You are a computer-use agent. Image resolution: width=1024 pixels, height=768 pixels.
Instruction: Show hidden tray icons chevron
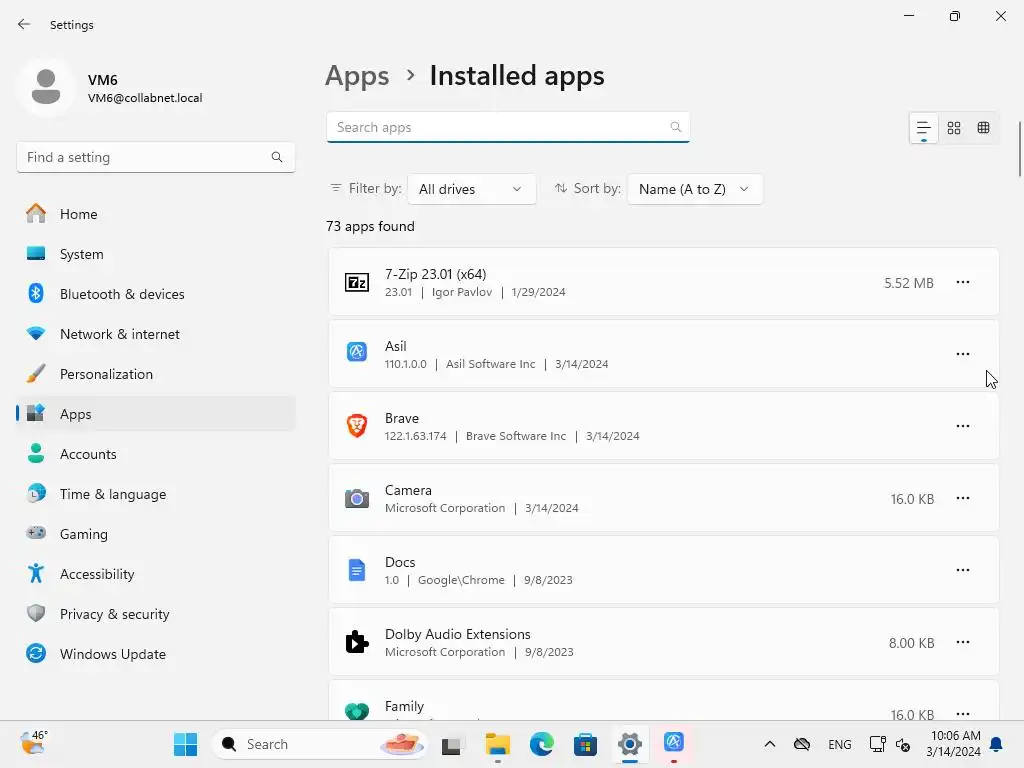770,744
